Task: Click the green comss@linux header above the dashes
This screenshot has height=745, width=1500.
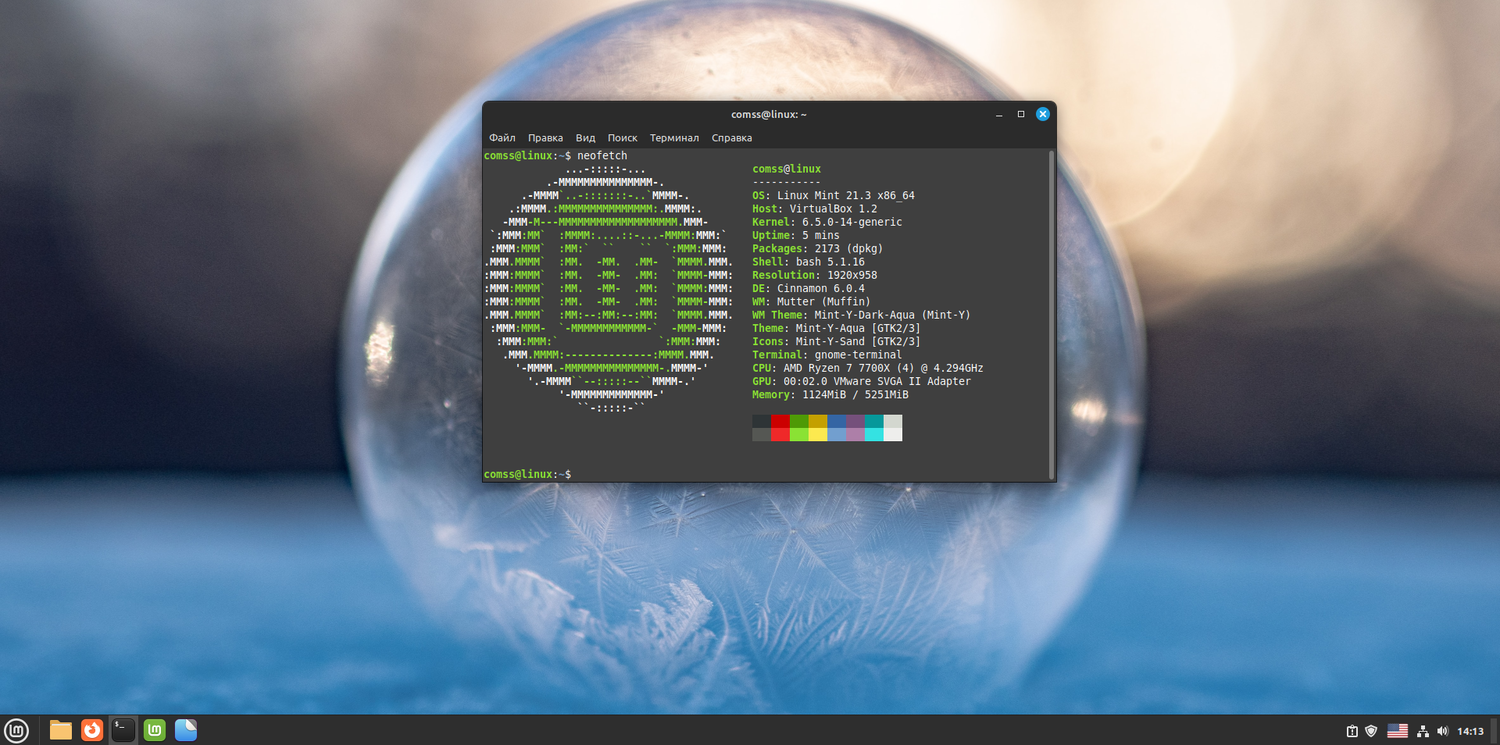Action: [x=786, y=169]
